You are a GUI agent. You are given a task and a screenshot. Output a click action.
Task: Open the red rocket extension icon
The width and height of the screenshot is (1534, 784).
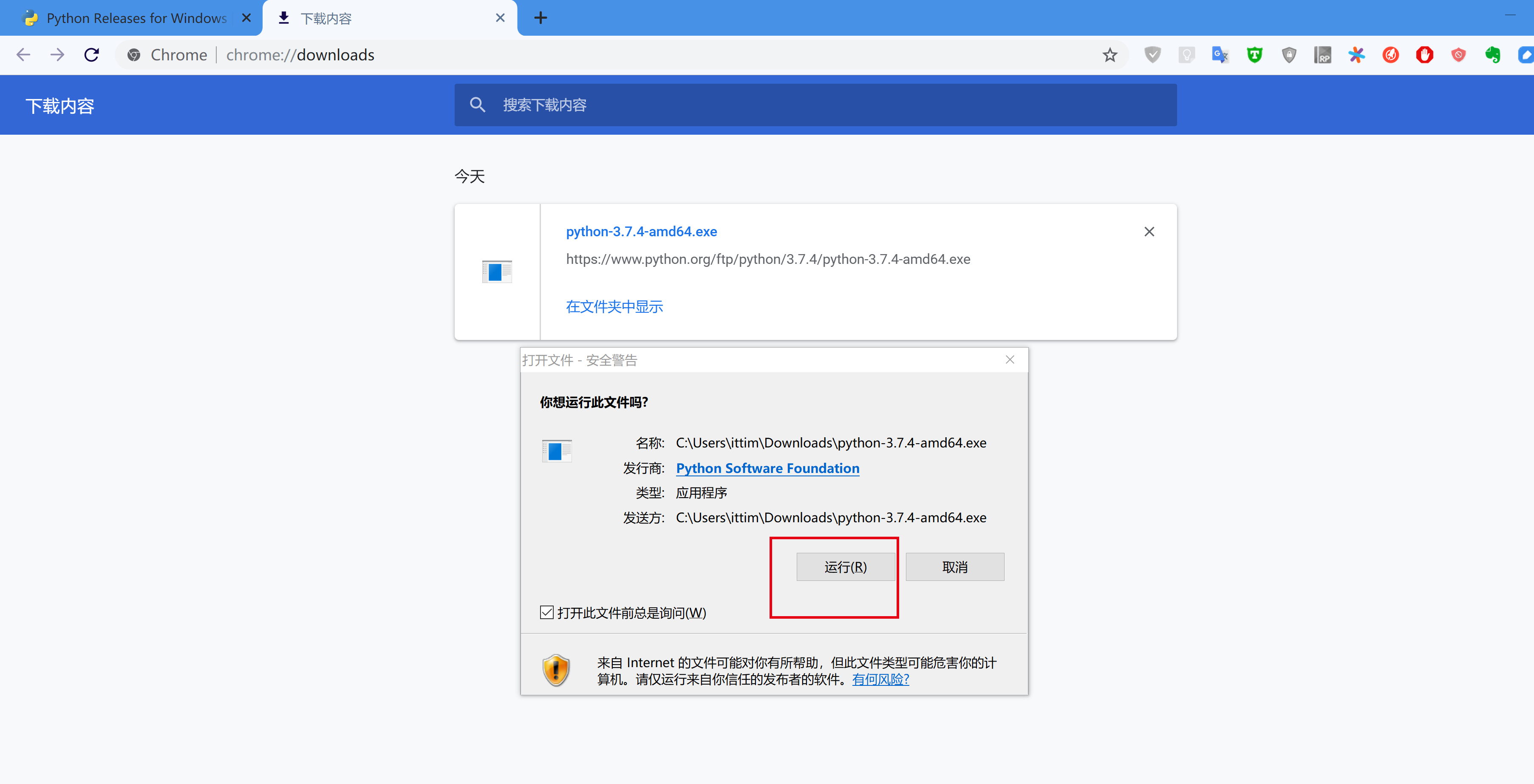click(x=1390, y=55)
